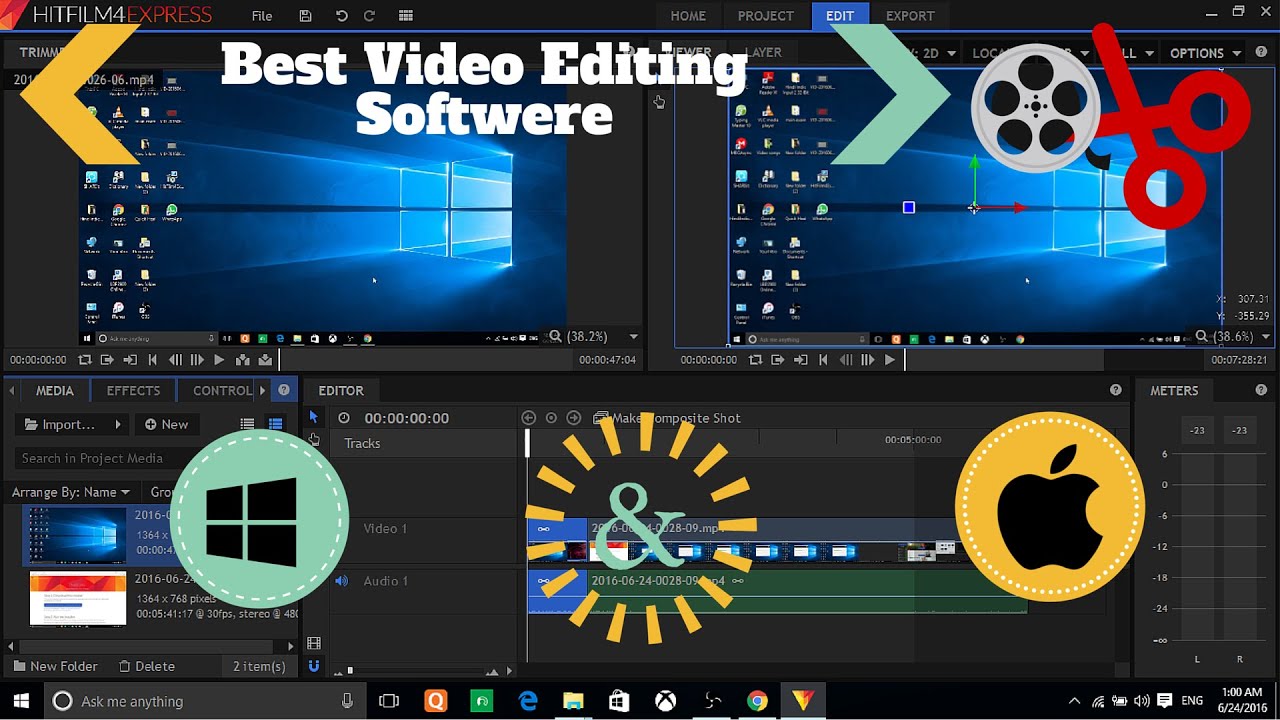Toggle timeline snapping magnet
Screen dimensions: 1280x720
314,666
